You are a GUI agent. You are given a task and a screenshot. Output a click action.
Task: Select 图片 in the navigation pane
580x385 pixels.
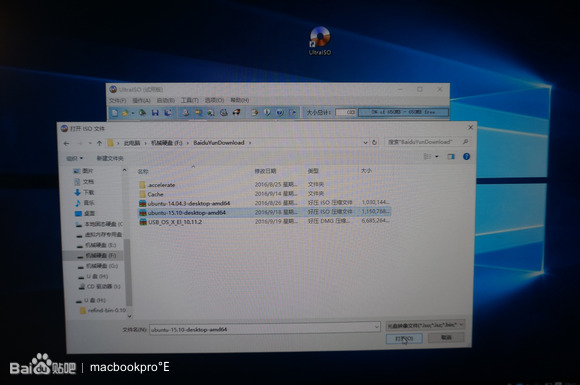pyautogui.click(x=84, y=171)
